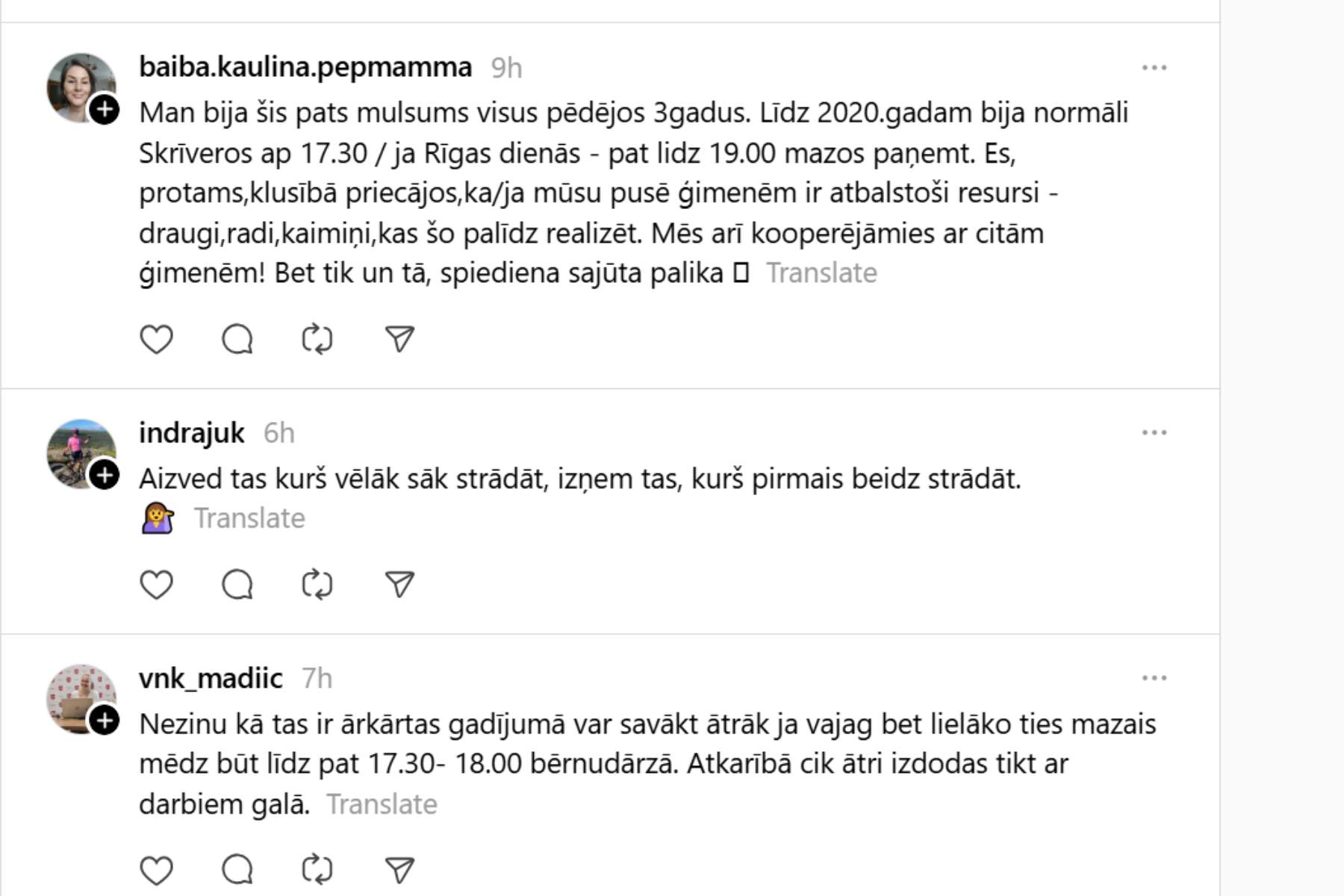1344x896 pixels.
Task: Open more options for baiba.kaulina.pepmamma's post
Action: pos(1154,68)
